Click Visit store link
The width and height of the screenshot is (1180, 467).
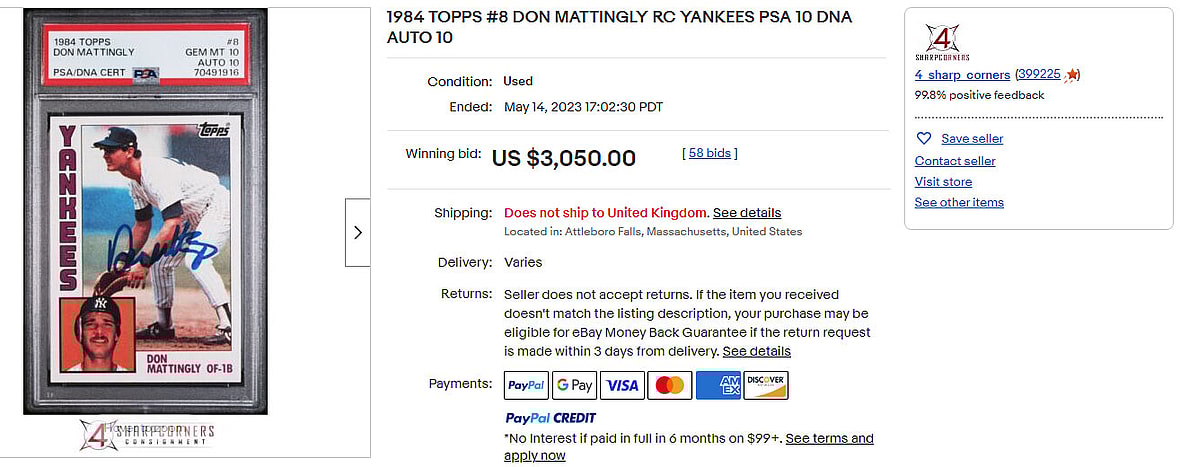tap(943, 182)
